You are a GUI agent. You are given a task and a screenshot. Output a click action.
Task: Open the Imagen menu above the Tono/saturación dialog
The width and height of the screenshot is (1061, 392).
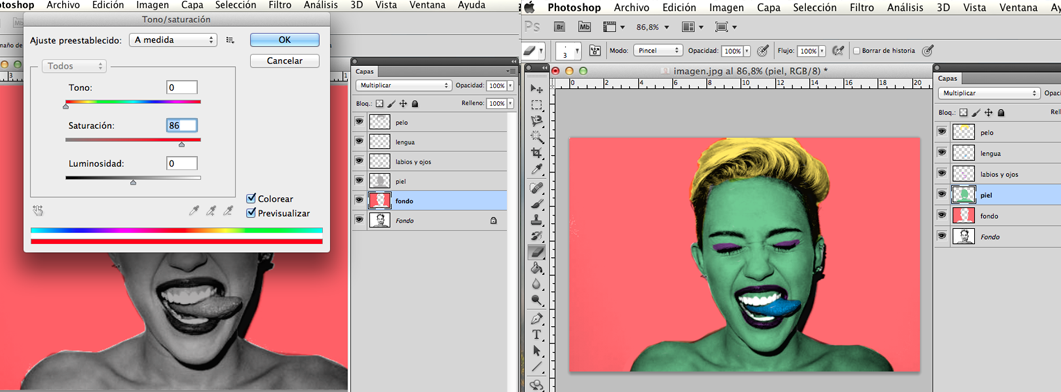(x=152, y=5)
